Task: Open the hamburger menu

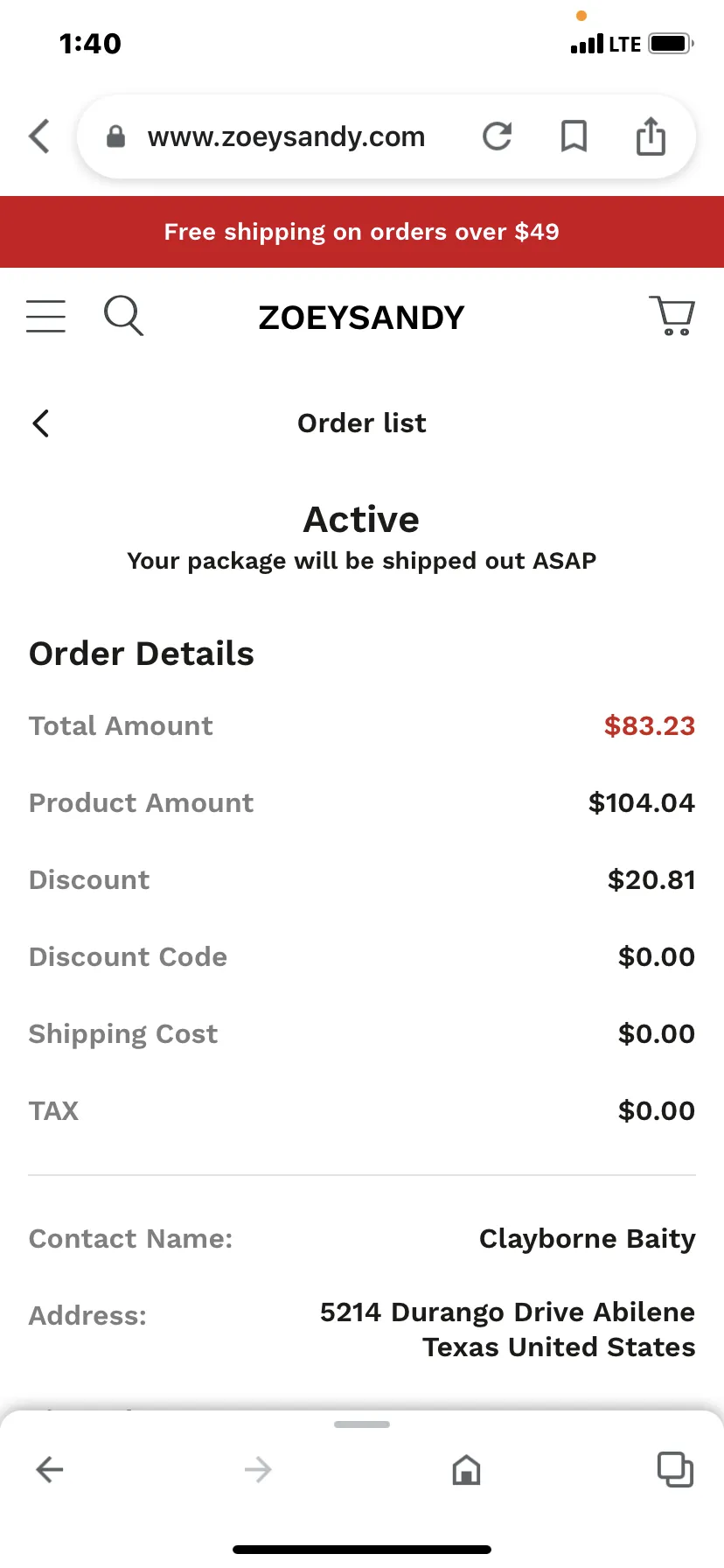Action: [x=46, y=316]
